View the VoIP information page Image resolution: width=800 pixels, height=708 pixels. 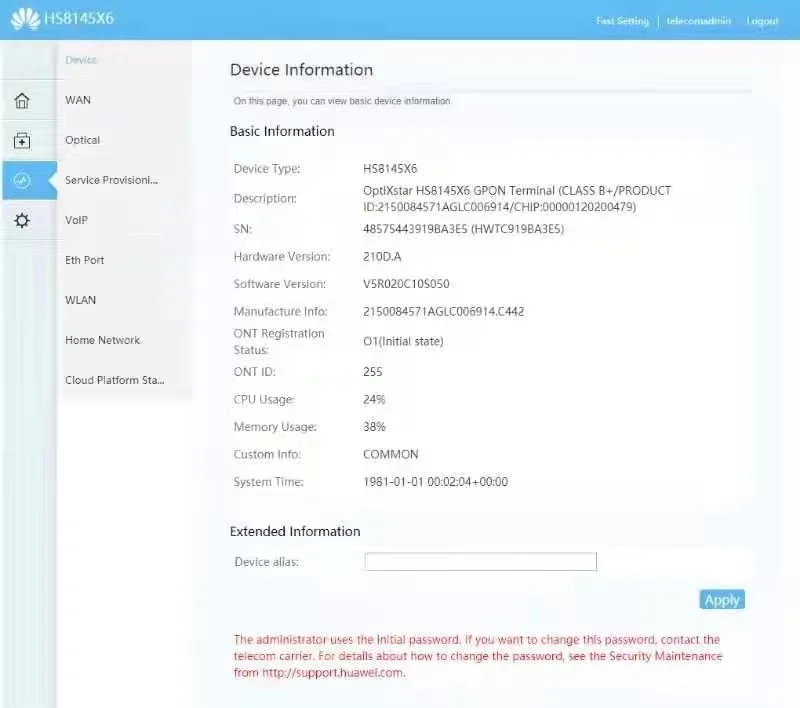[77, 220]
